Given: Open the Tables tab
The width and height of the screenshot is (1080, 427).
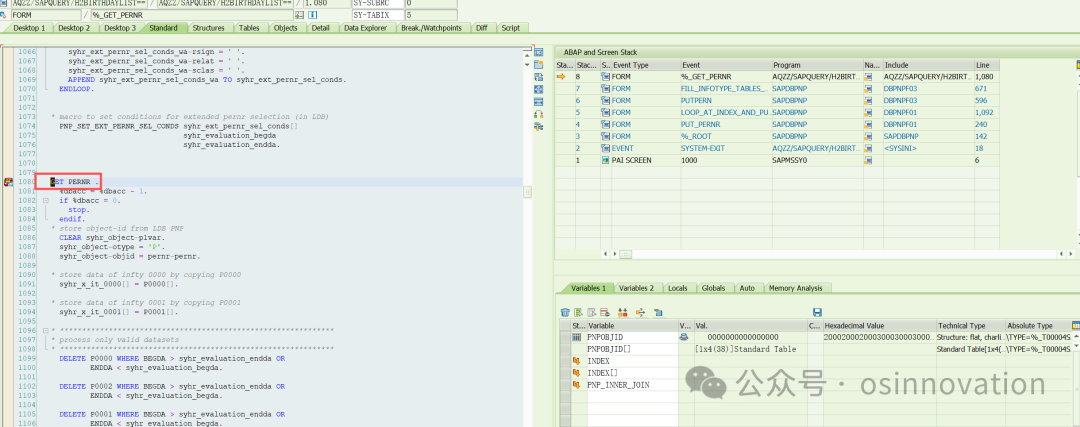Looking at the screenshot, I should [249, 28].
